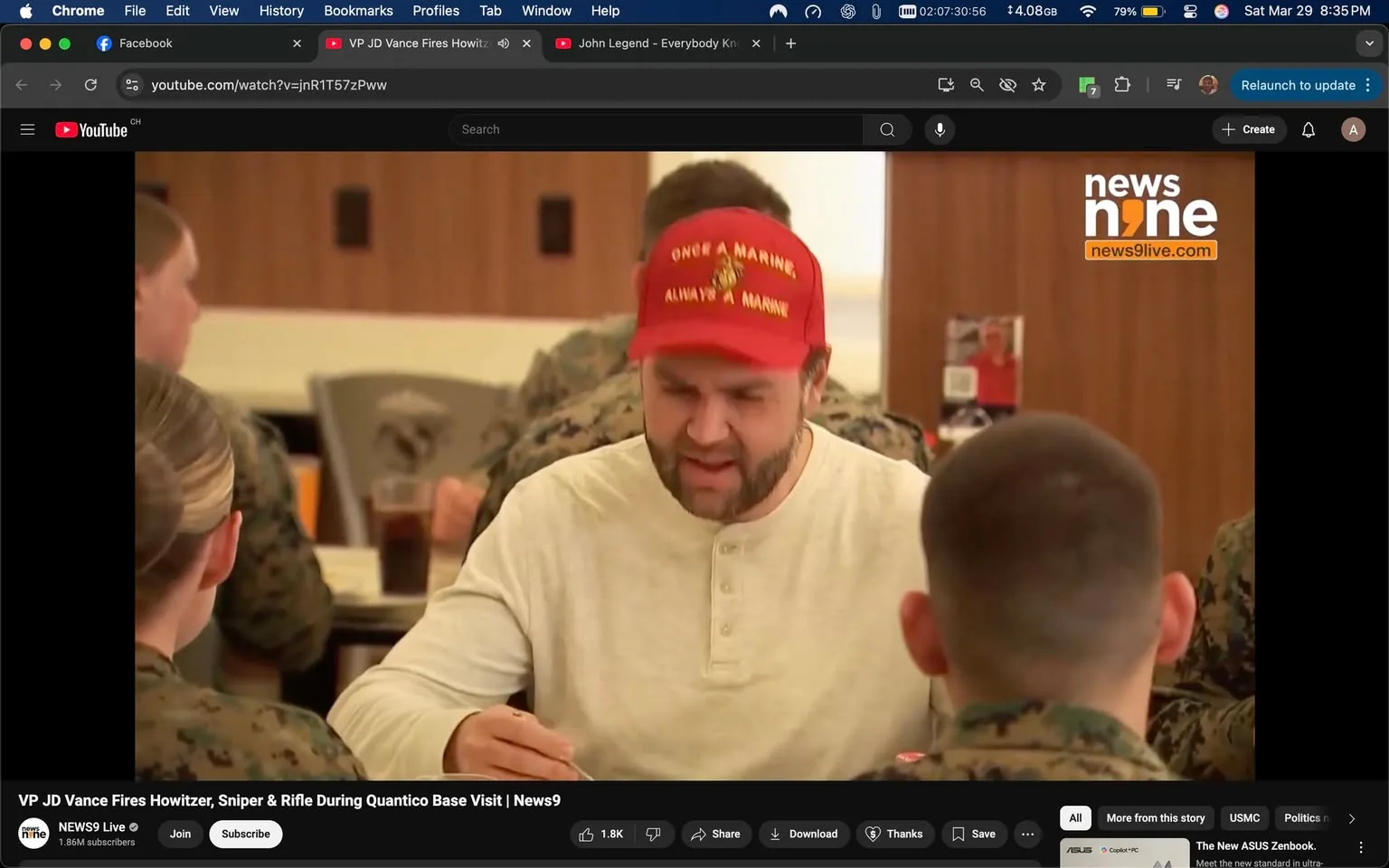The height and width of the screenshot is (868, 1389).
Task: Subscribe to NEWS9 Live
Action: 245,834
